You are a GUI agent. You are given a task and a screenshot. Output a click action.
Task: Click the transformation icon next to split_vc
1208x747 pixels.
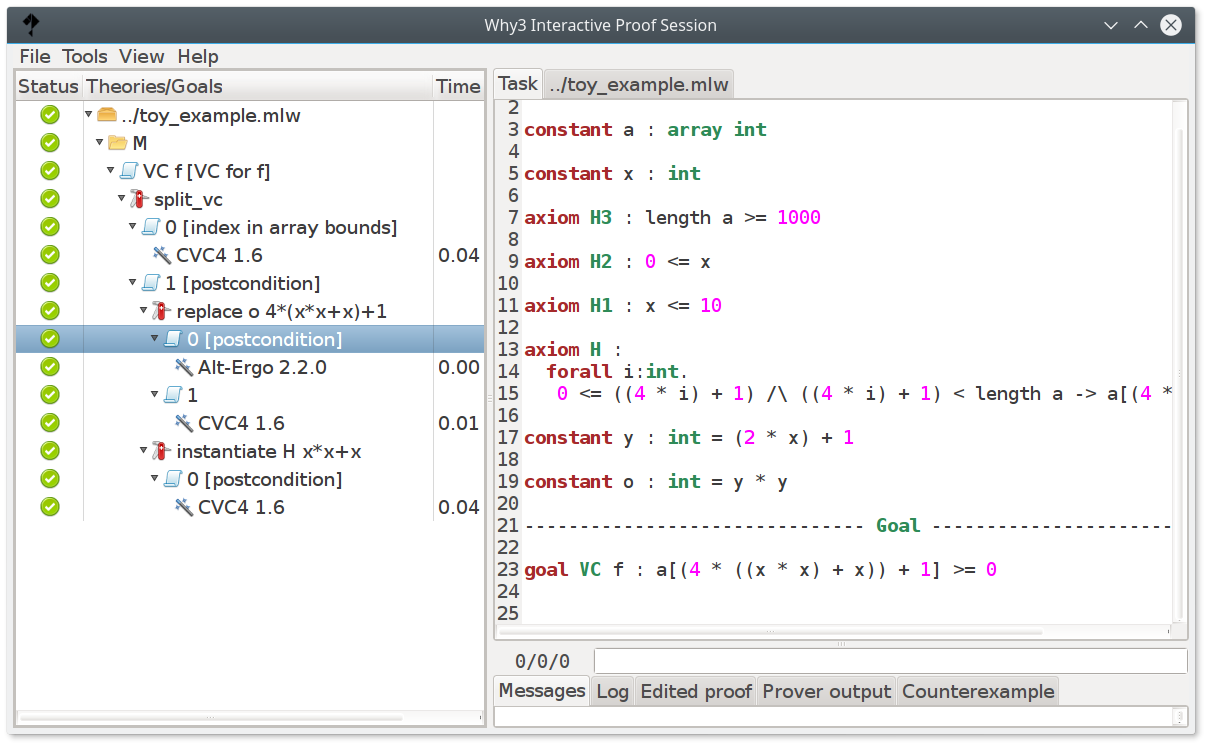140,199
